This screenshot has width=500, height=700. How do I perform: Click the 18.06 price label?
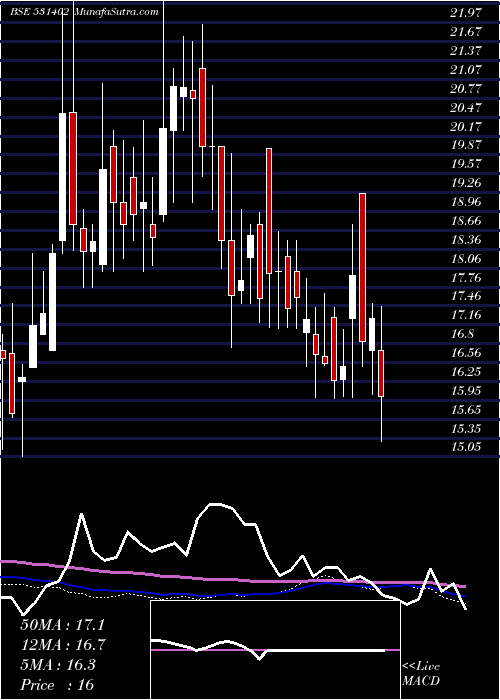(x=466, y=259)
